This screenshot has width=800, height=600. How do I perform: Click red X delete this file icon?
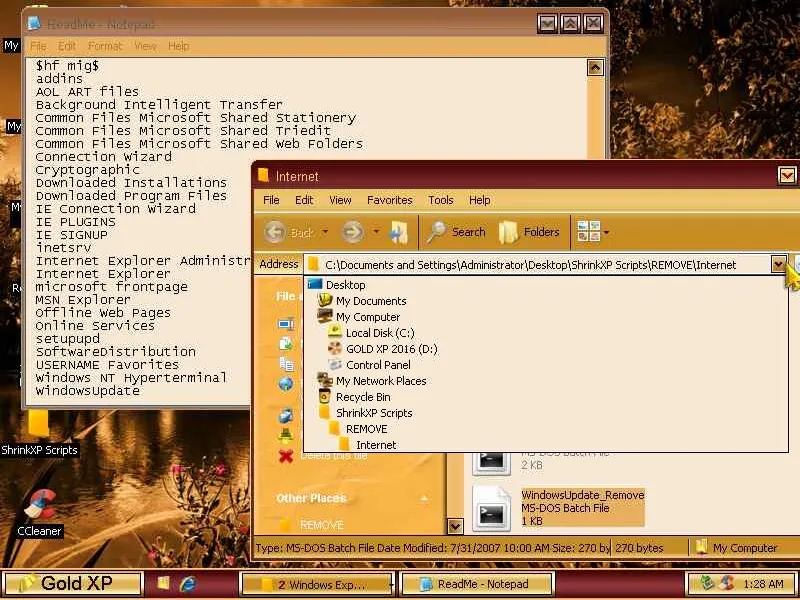click(286, 456)
